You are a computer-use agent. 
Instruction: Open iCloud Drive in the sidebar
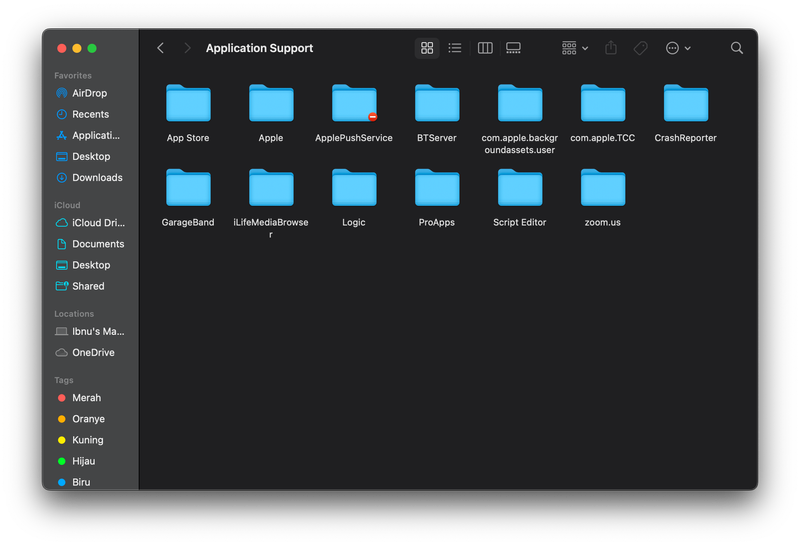pyautogui.click(x=90, y=223)
